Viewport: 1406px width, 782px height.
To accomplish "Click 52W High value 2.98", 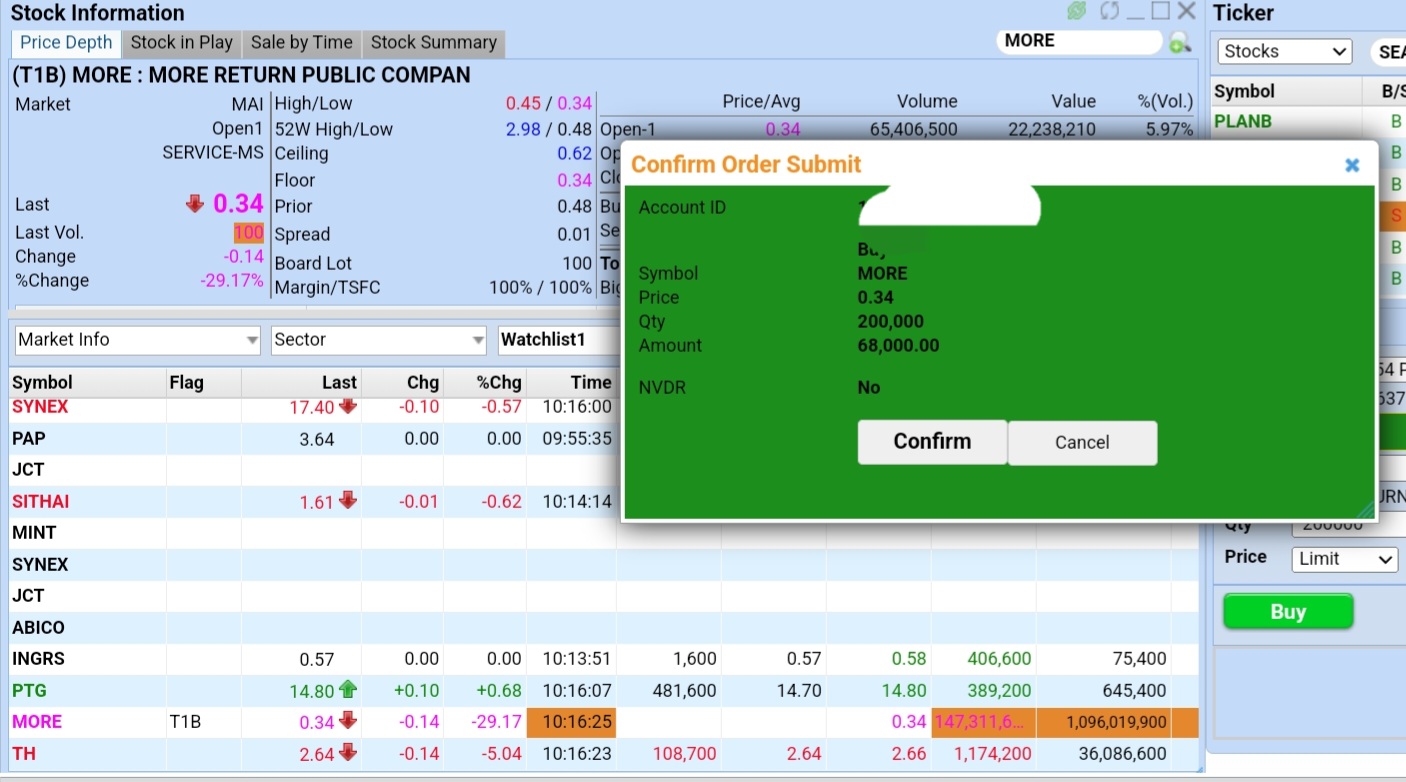I will (523, 129).
